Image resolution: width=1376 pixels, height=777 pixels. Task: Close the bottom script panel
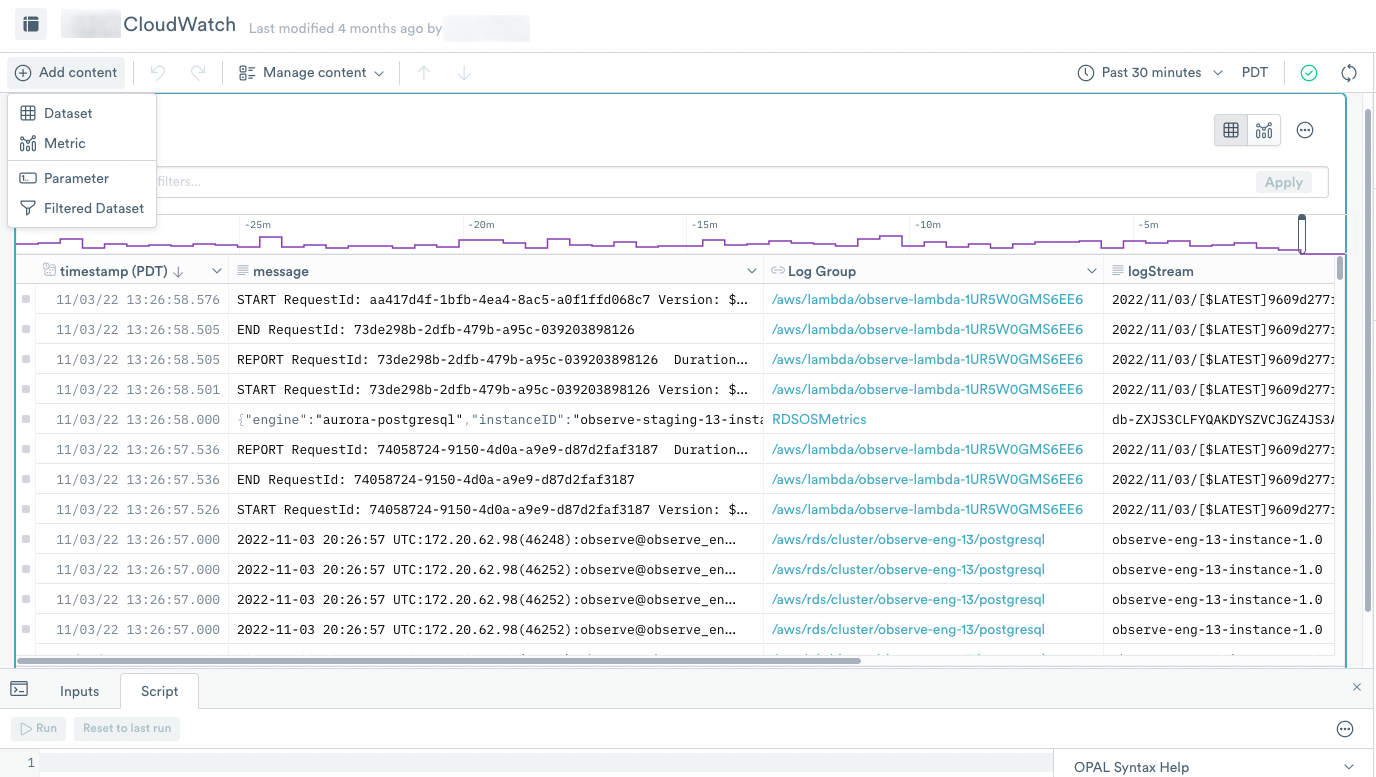tap(1357, 687)
